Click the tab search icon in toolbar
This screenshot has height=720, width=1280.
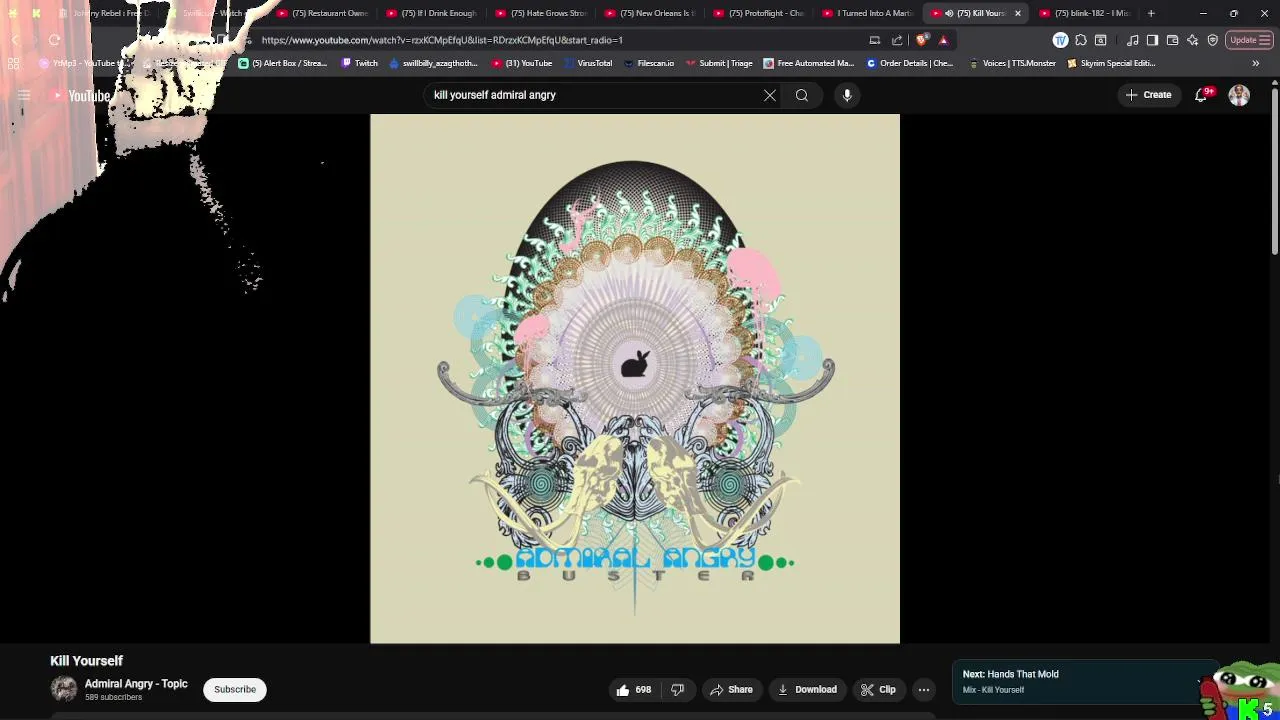[1101, 40]
